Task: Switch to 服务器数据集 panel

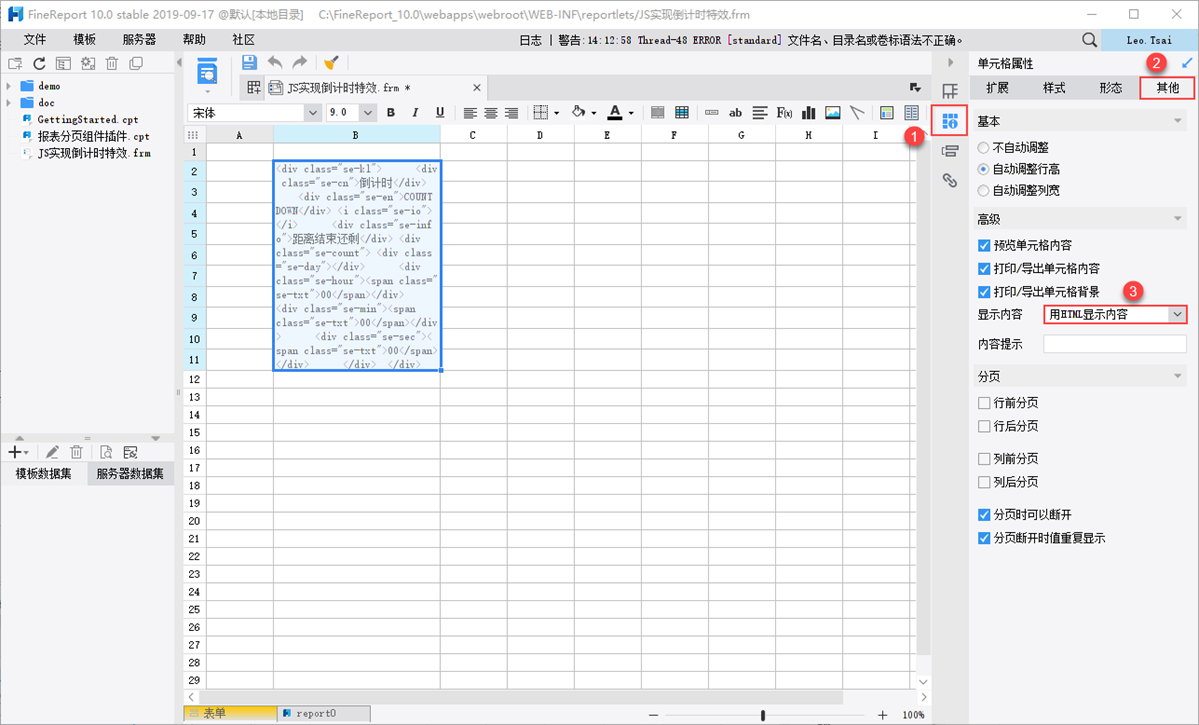Action: [130, 473]
